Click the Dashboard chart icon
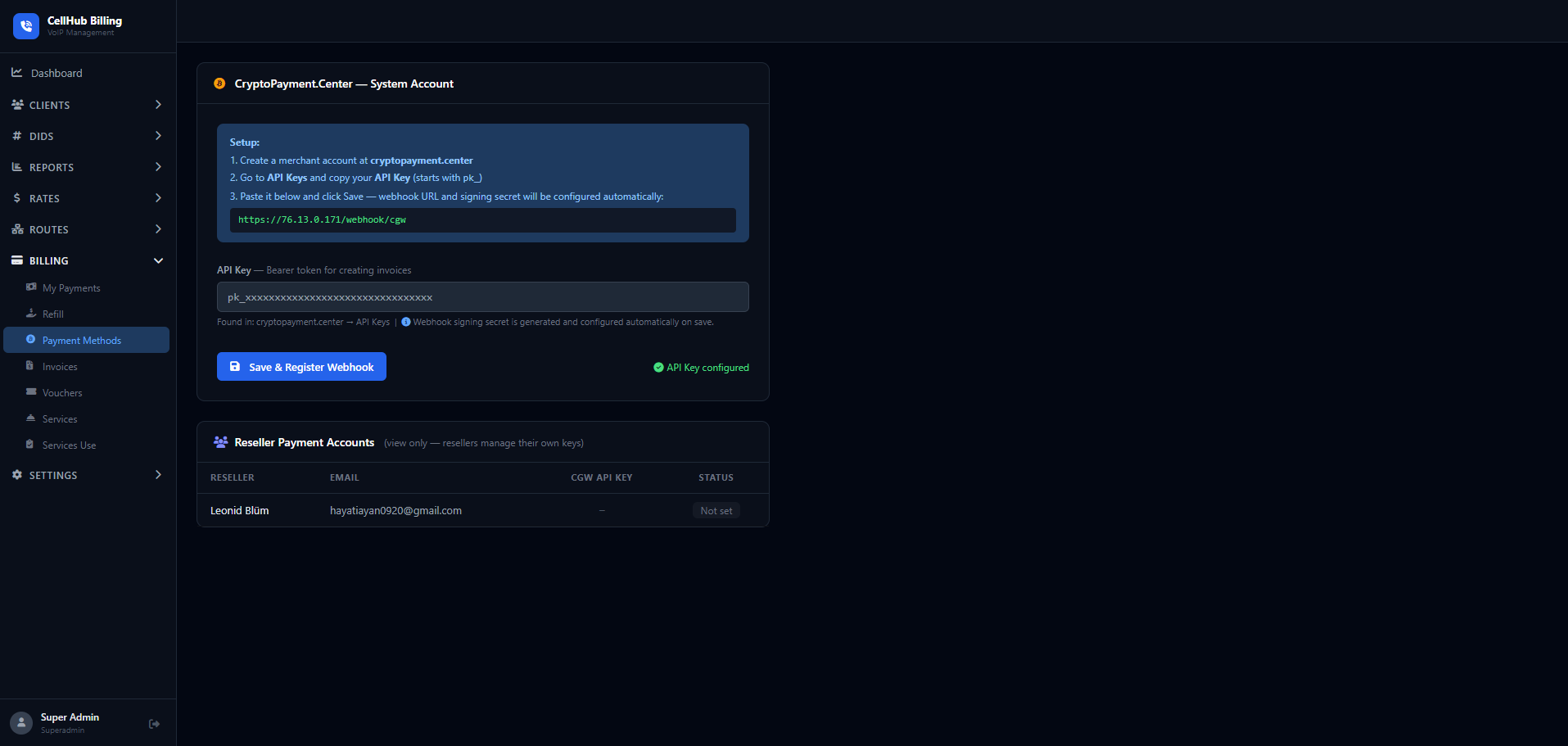 (x=16, y=73)
